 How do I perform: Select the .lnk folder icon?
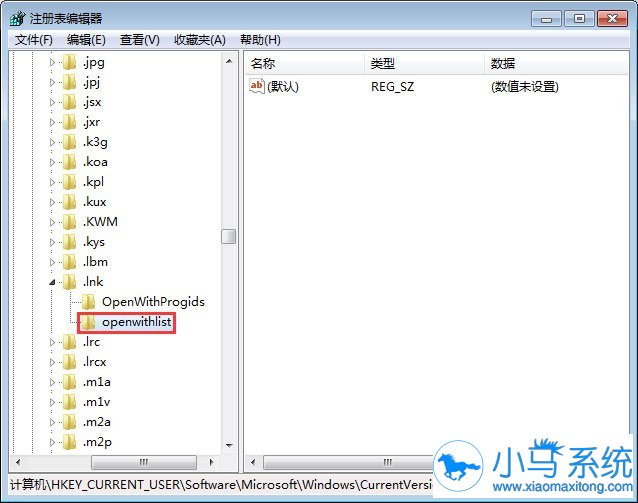click(69, 282)
